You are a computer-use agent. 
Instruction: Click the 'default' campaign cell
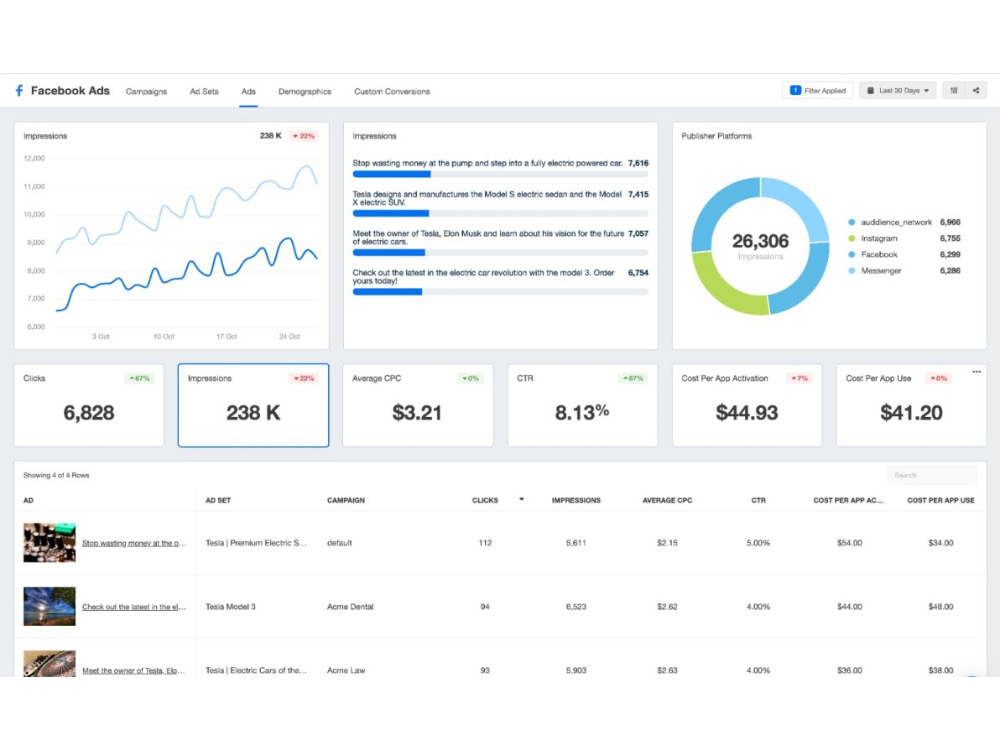[x=339, y=543]
